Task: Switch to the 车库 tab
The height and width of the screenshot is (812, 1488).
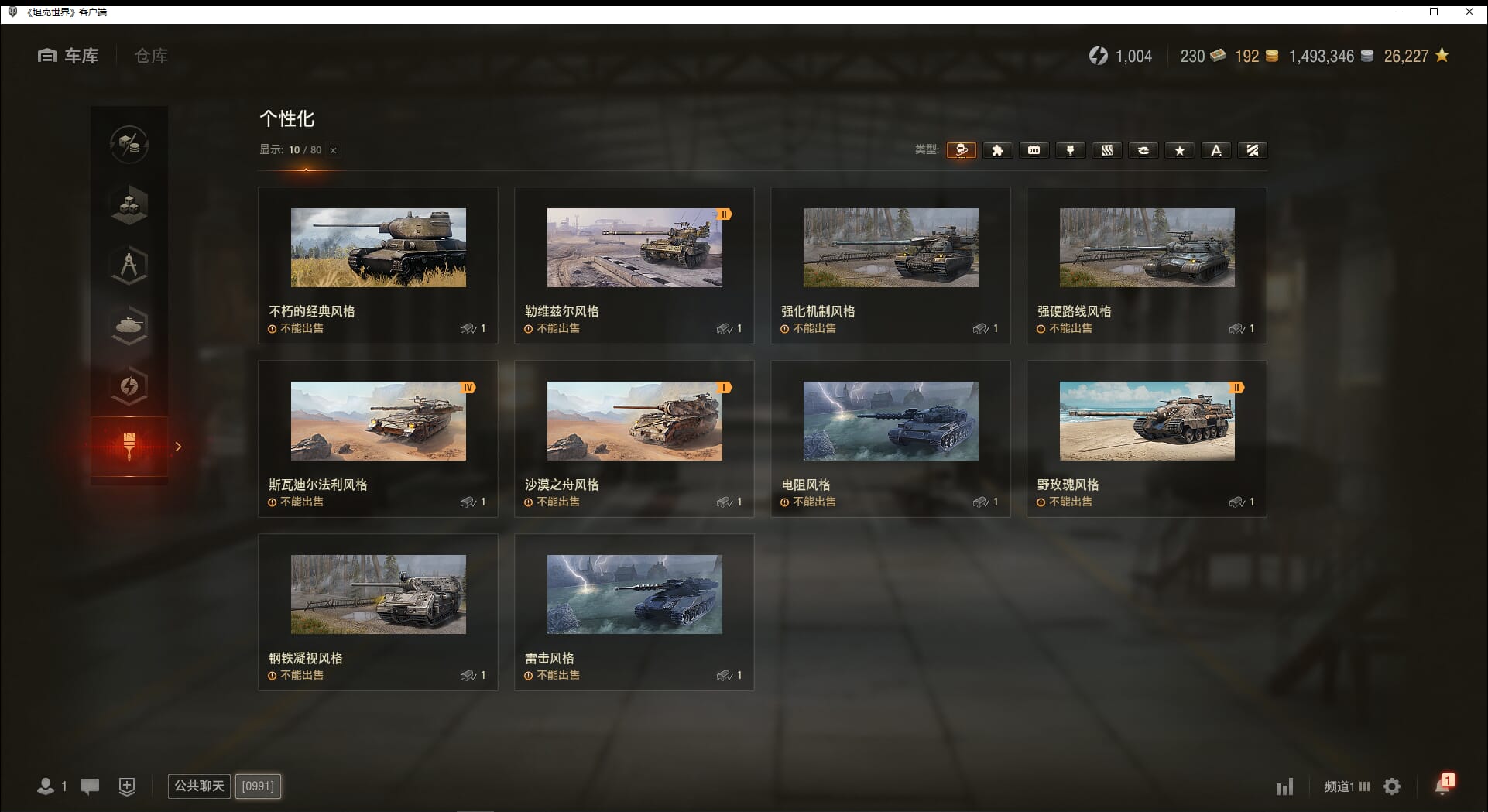Action: coord(69,56)
